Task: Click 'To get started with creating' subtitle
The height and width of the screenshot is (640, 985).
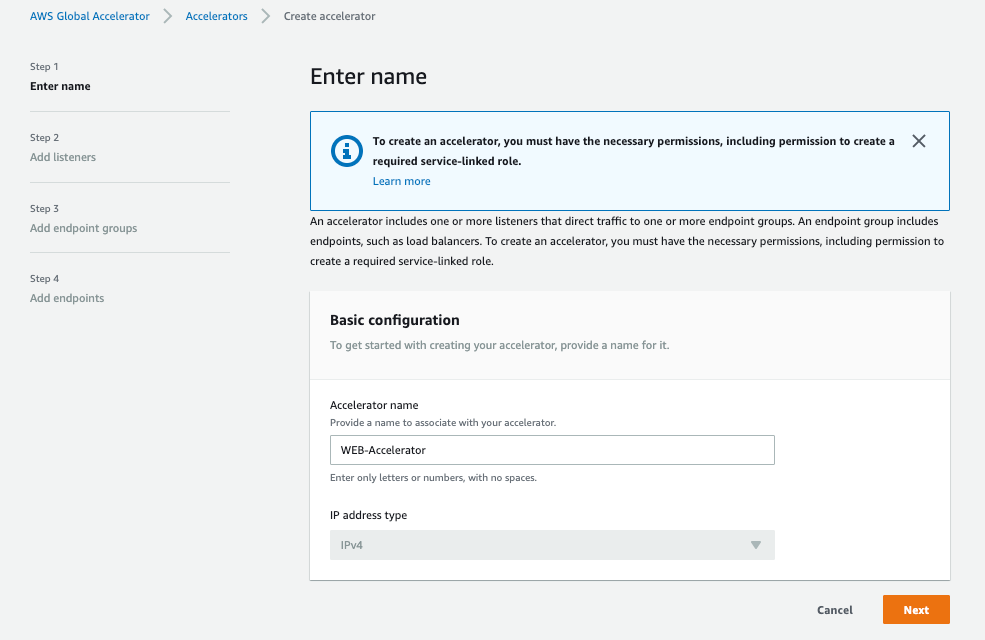Action: [x=499, y=345]
